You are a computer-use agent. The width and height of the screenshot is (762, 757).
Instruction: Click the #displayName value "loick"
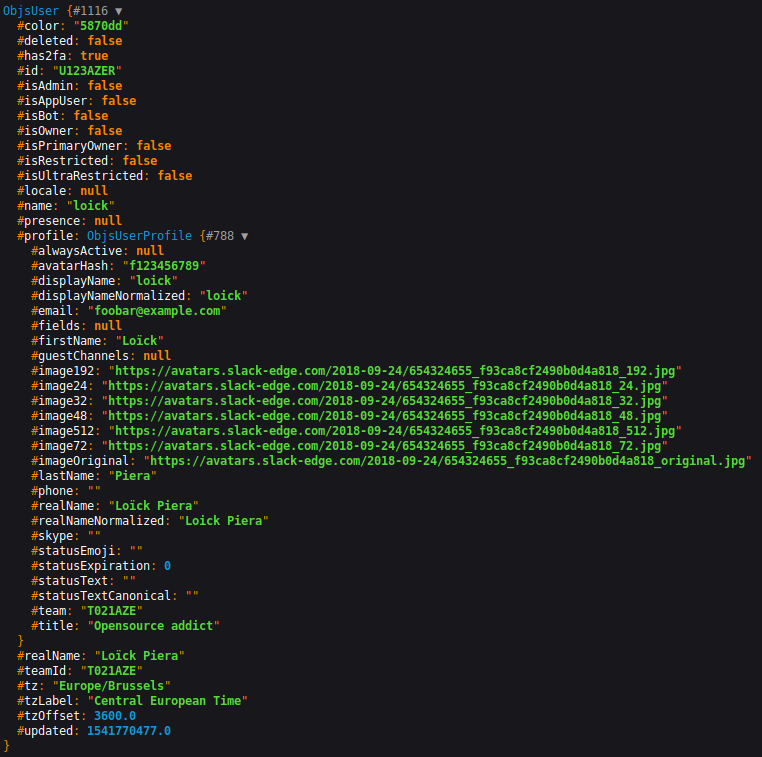pos(154,281)
